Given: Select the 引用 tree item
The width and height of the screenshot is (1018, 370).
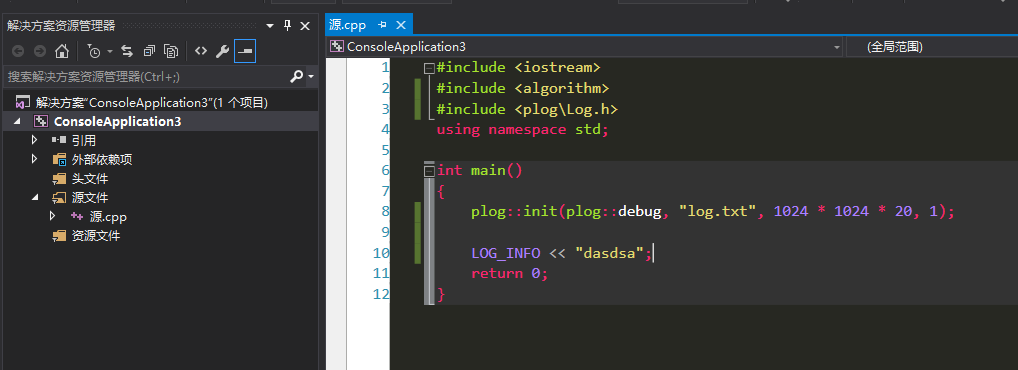Looking at the screenshot, I should coord(83,140).
